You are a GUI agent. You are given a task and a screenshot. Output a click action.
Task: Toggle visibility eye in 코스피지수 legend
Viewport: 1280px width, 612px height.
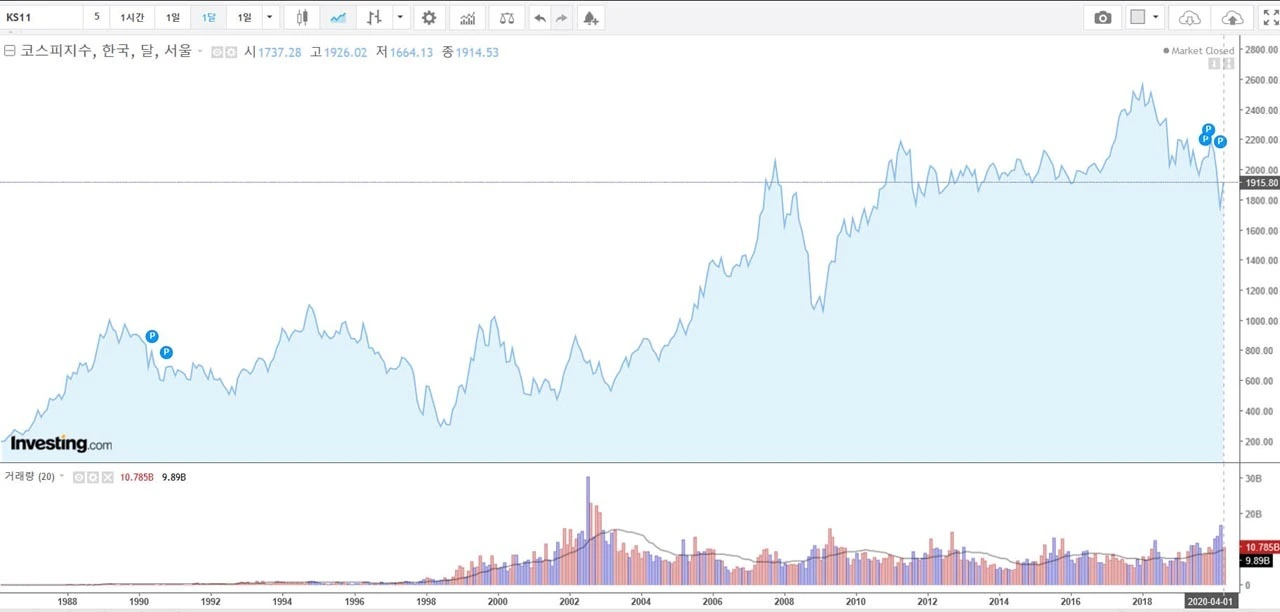[x=217, y=52]
